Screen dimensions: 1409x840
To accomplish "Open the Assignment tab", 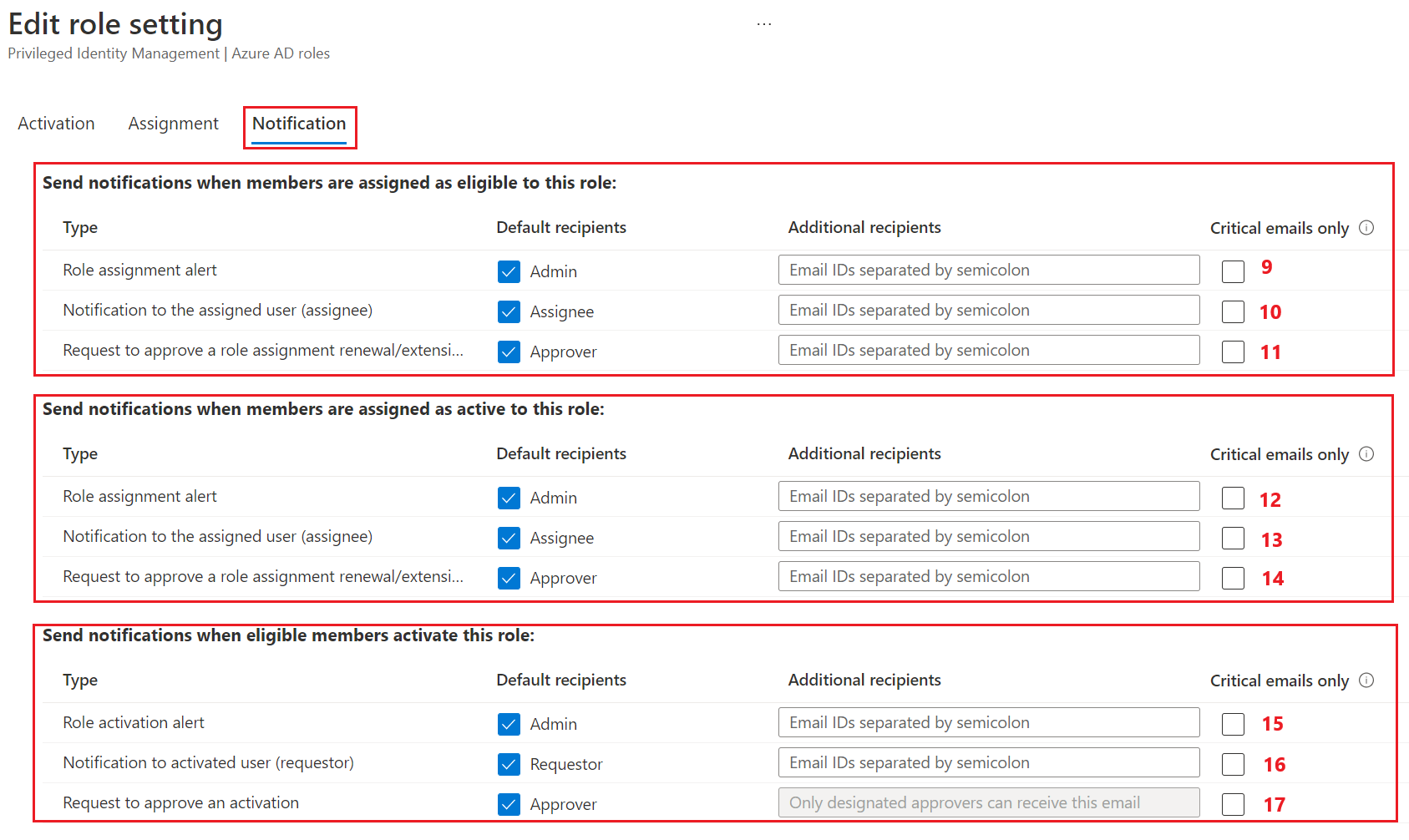I will coord(173,124).
